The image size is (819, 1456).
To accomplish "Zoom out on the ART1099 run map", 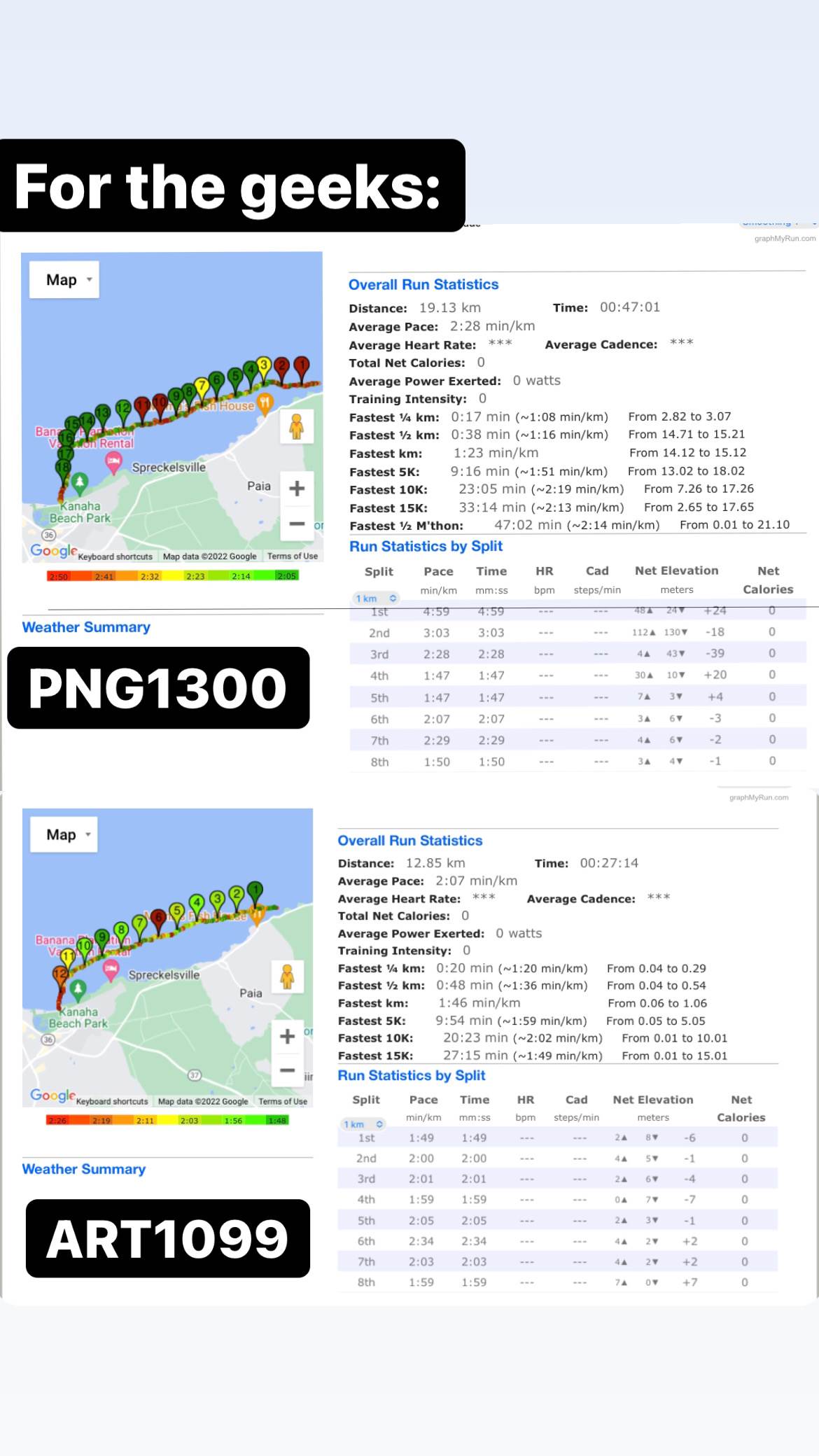I will (287, 1070).
